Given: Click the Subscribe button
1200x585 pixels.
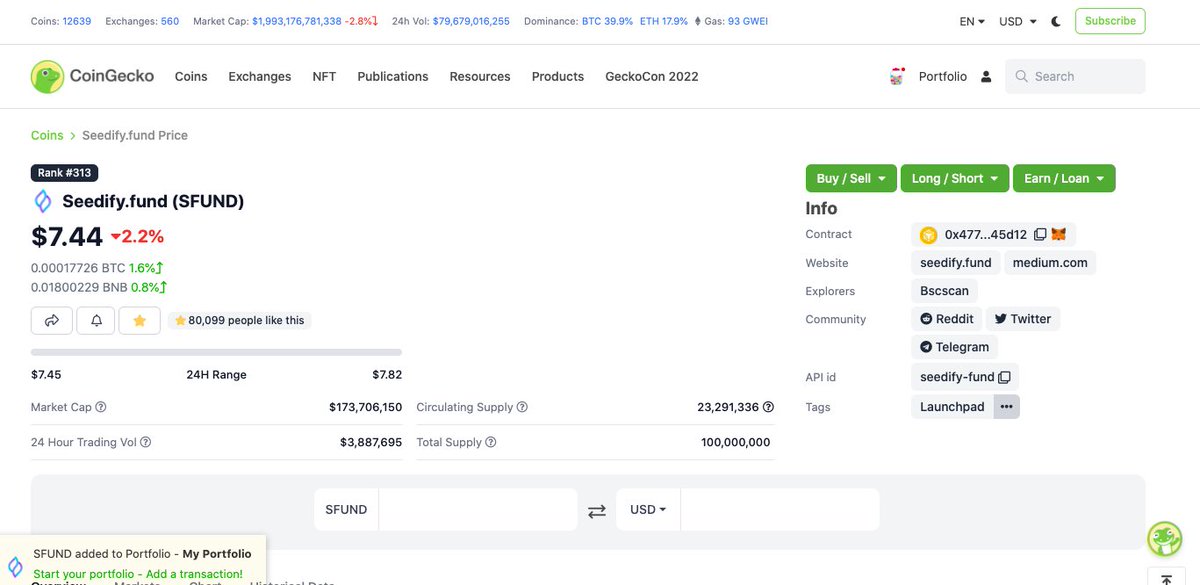Looking at the screenshot, I should [x=1110, y=21].
